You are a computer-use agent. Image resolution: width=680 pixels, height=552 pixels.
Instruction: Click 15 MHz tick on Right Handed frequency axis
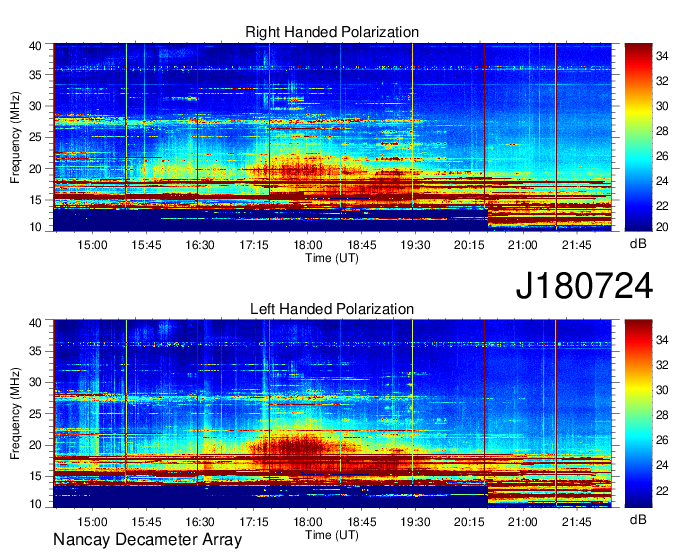[35, 200]
